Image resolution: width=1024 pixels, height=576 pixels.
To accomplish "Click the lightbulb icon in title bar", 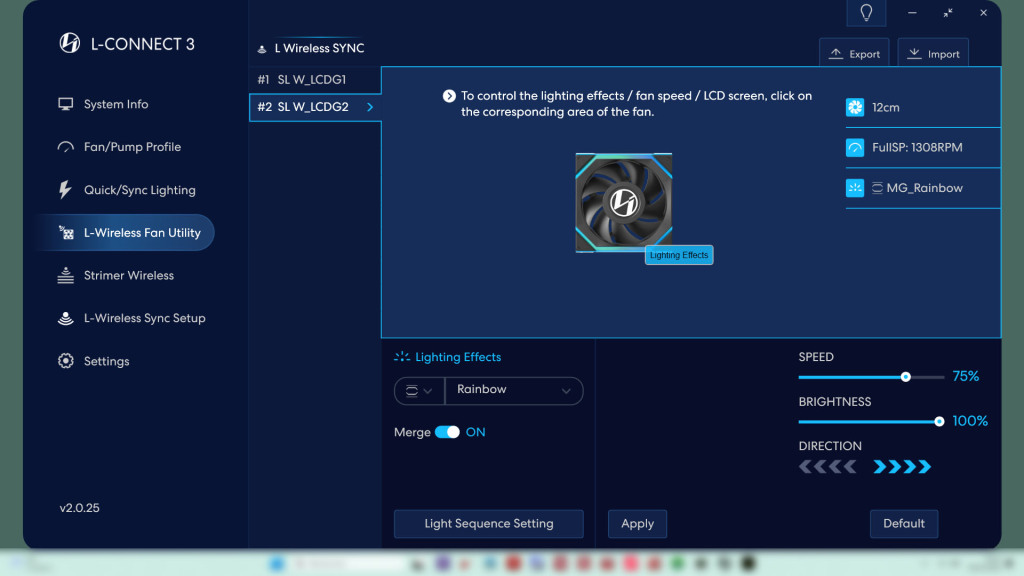I will [866, 13].
